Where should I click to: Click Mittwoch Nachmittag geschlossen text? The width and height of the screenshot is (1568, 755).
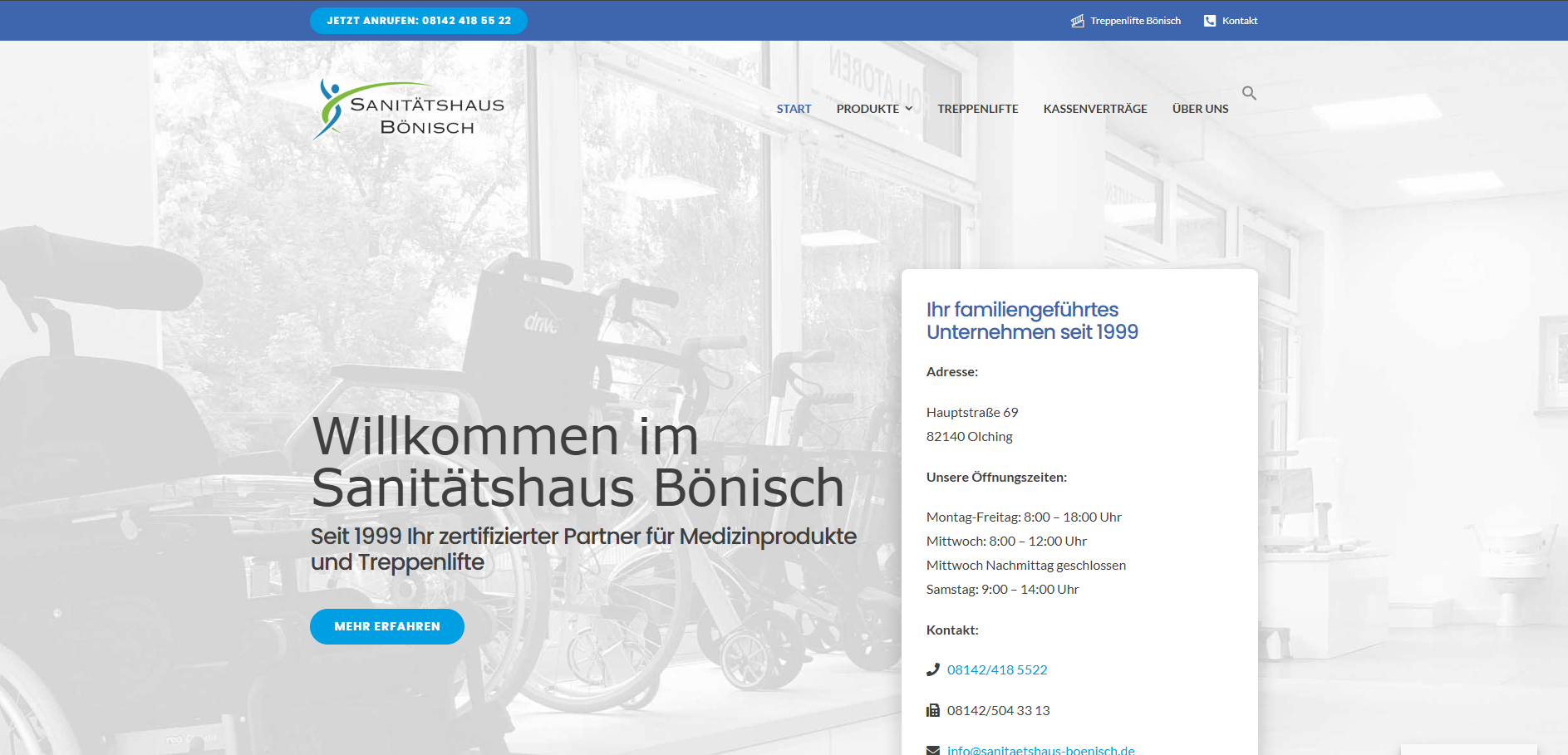click(x=1026, y=565)
